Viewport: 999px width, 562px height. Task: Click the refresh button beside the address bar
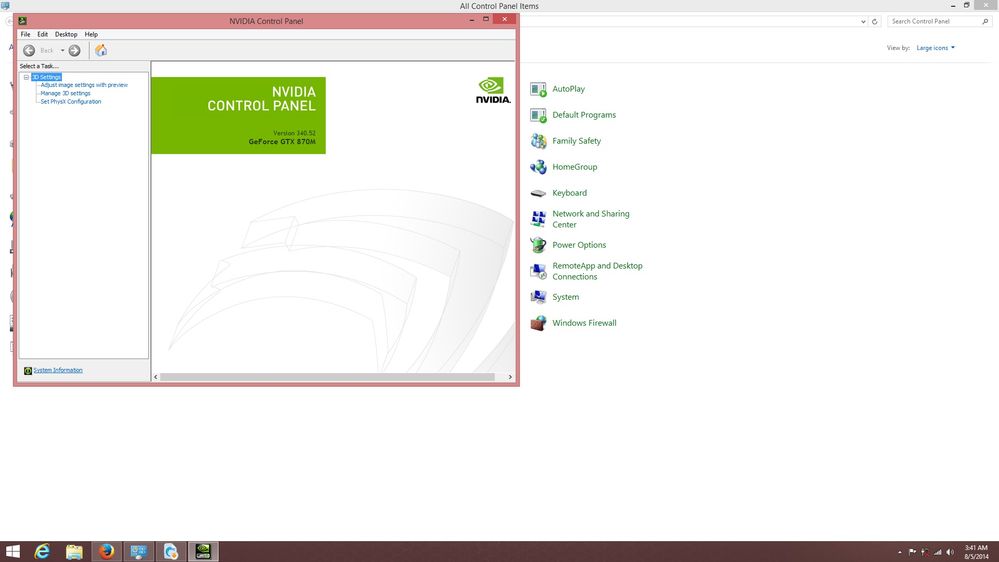[875, 22]
